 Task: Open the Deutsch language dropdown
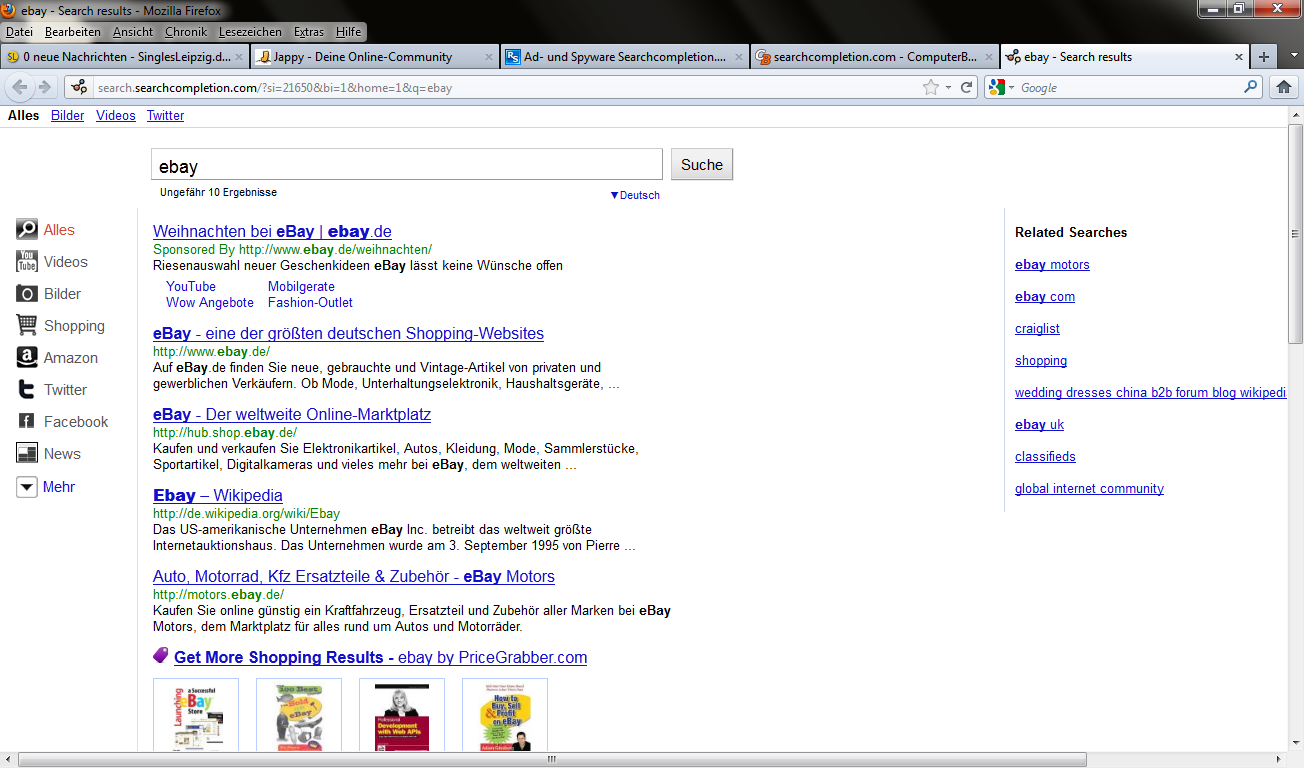pyautogui.click(x=635, y=195)
